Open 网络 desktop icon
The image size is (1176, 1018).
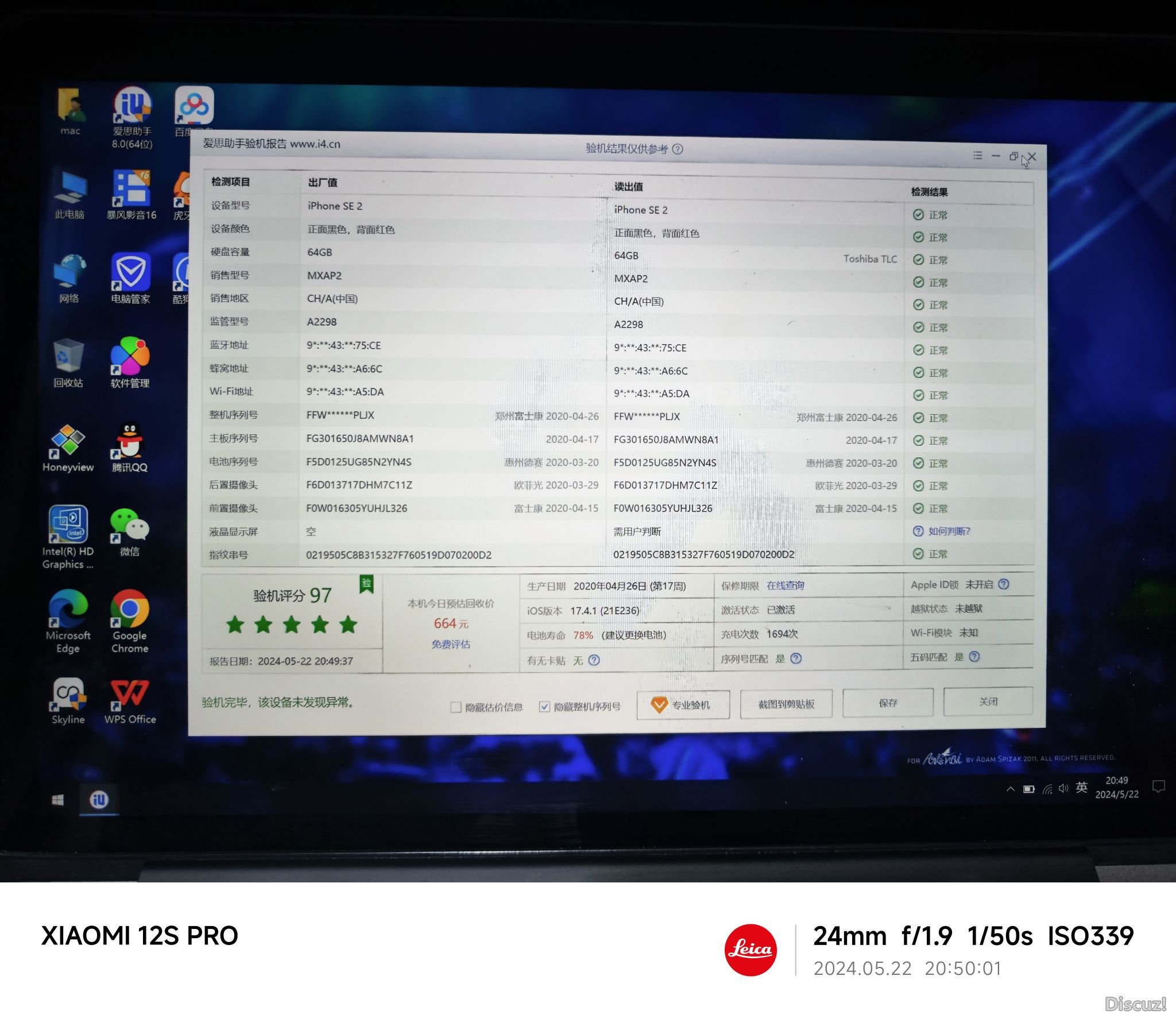pos(69,279)
